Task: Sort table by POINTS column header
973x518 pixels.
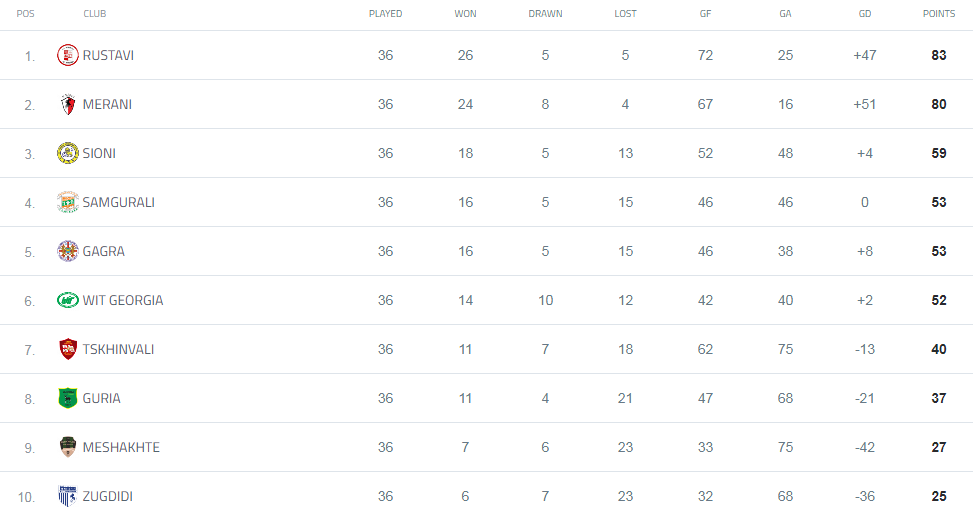Action: coord(938,14)
